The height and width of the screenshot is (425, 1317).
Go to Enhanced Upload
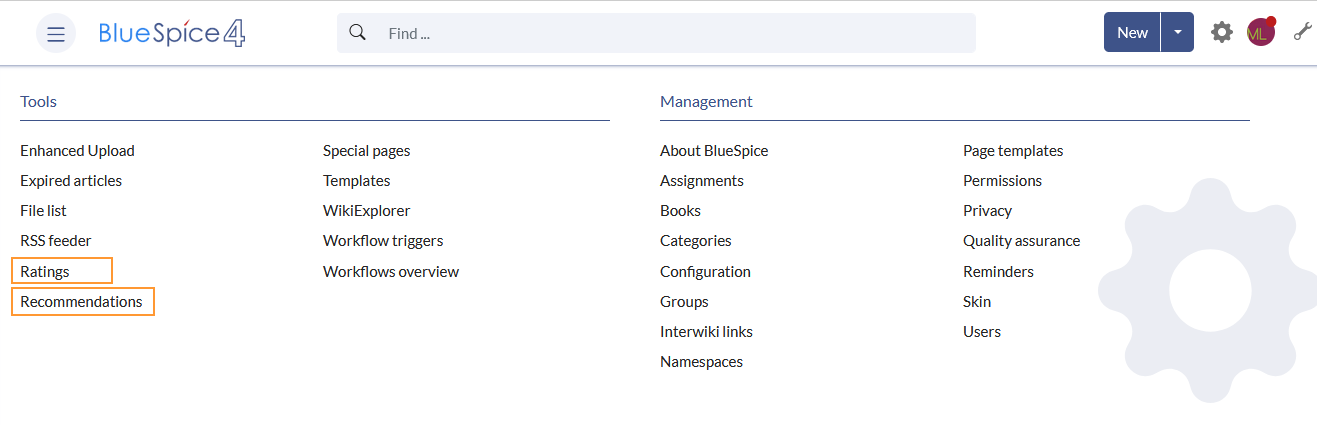(77, 151)
